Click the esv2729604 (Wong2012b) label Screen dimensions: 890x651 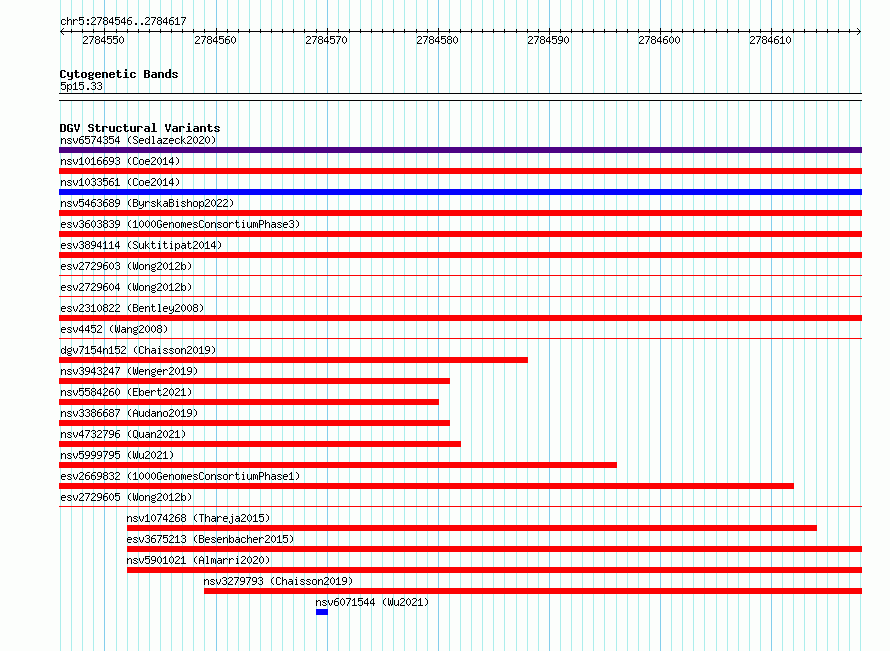pos(126,287)
